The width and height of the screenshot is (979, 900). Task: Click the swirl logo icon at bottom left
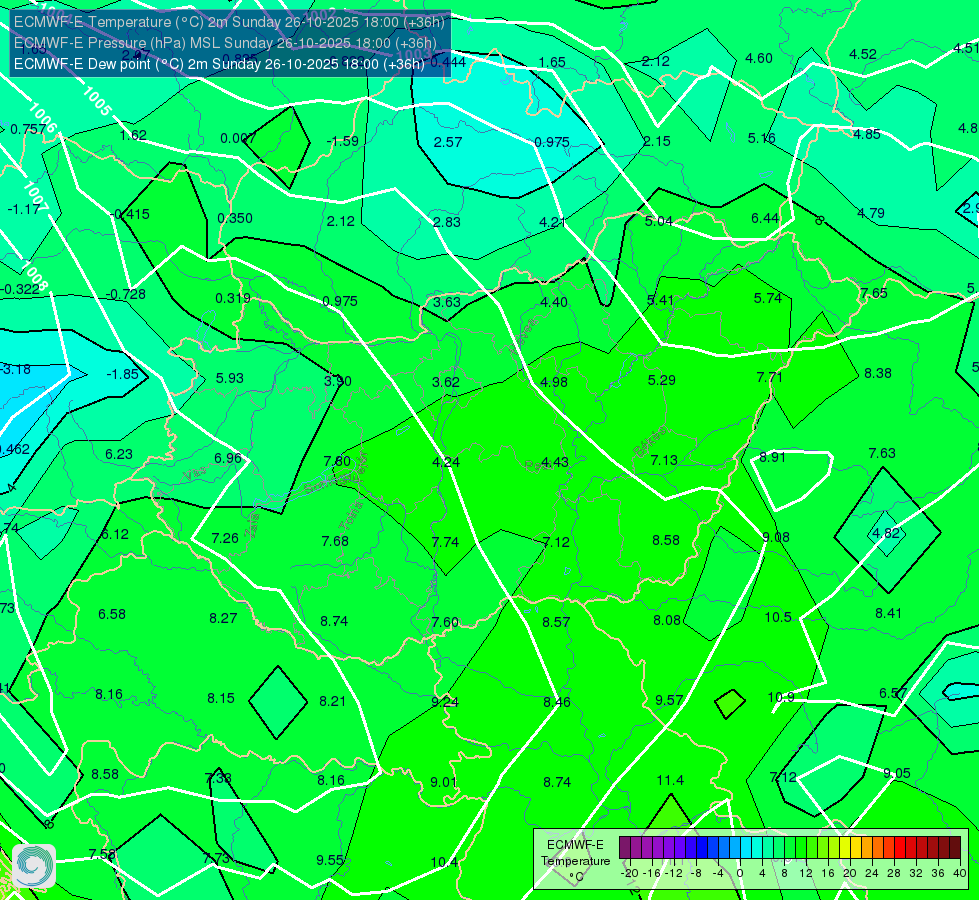coord(34,866)
